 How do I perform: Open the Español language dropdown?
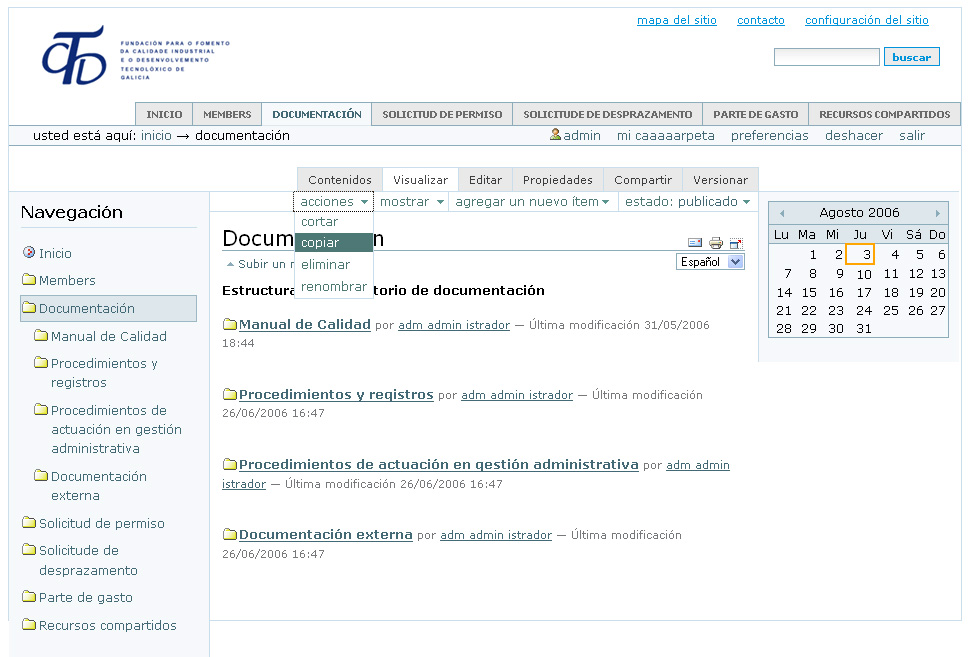pos(710,262)
